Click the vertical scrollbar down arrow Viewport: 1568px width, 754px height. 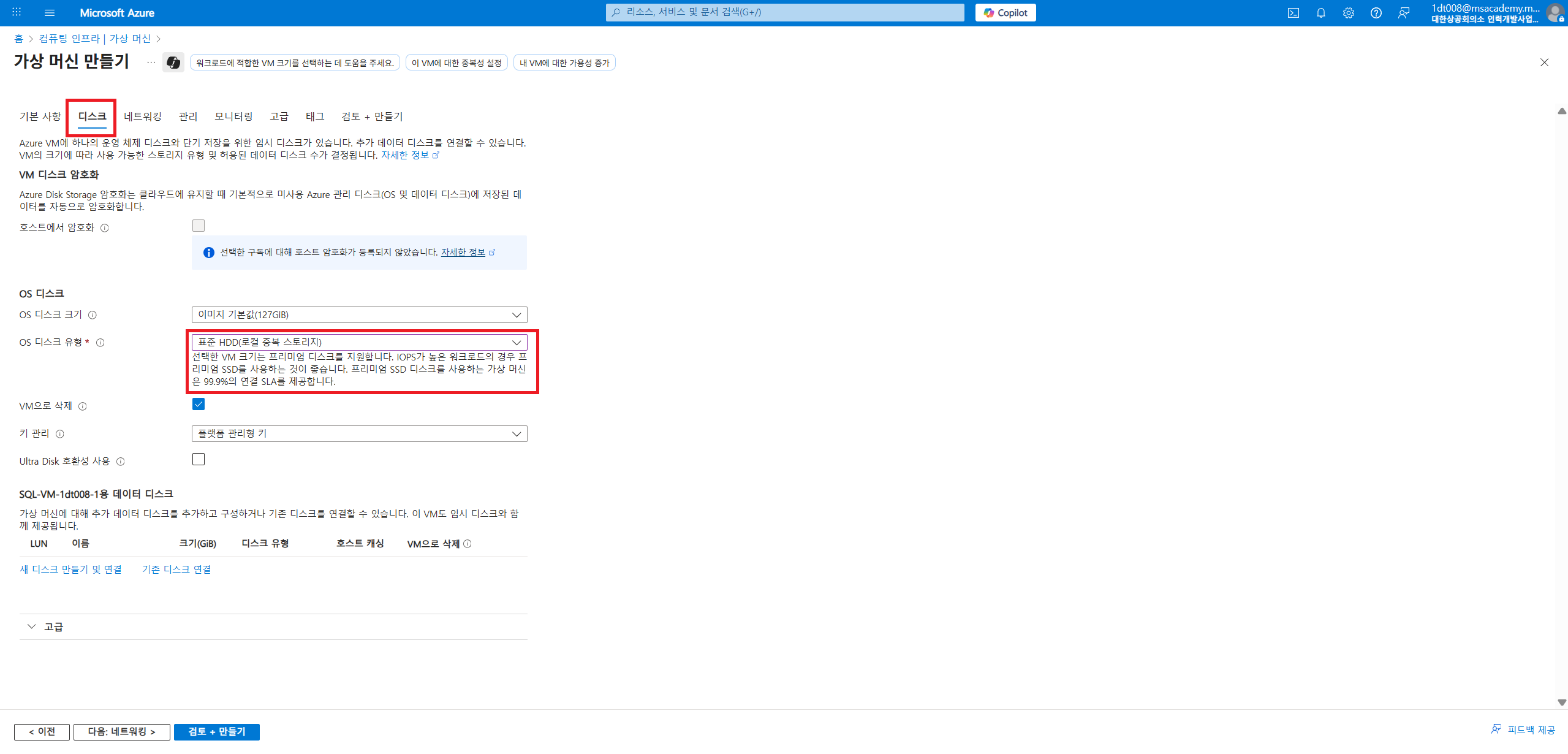coord(1562,703)
